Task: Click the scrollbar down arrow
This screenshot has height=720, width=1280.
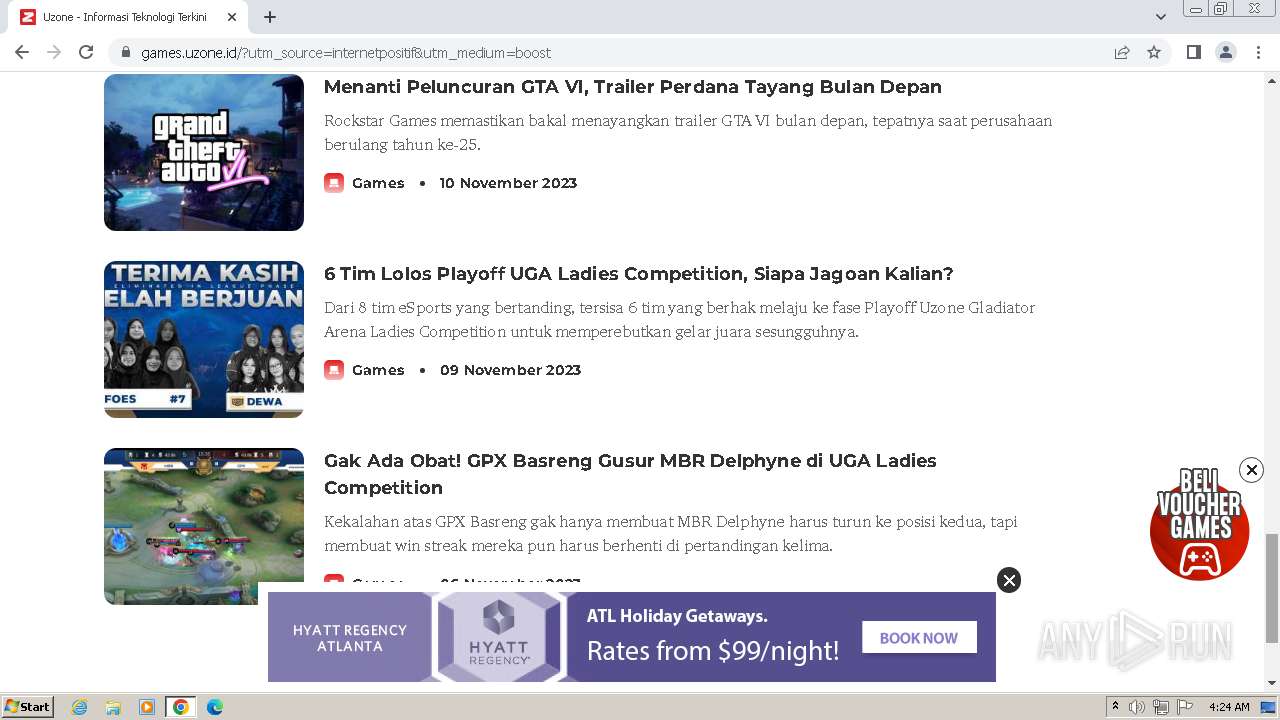Action: coord(1272,683)
